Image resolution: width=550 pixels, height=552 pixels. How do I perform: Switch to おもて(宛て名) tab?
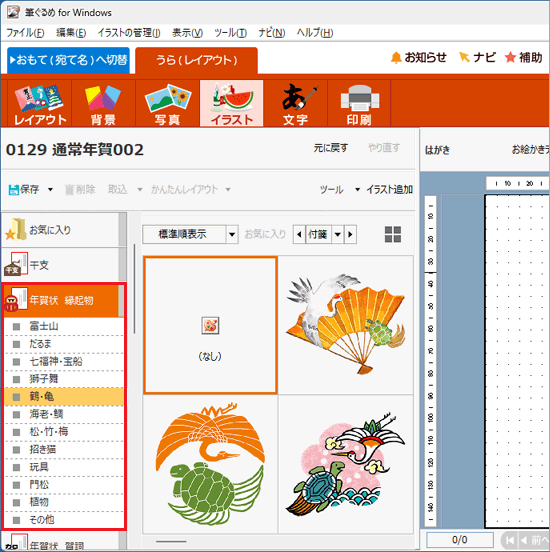tap(68, 60)
